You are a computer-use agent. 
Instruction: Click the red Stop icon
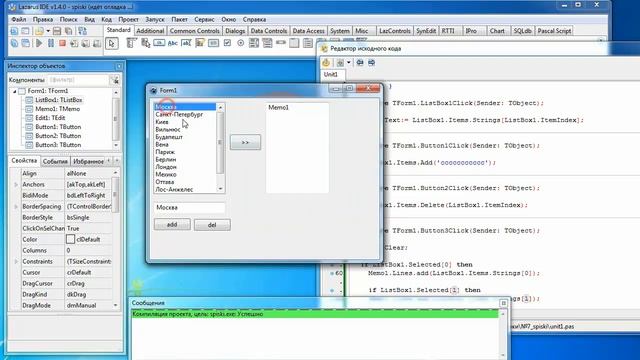coord(62,43)
